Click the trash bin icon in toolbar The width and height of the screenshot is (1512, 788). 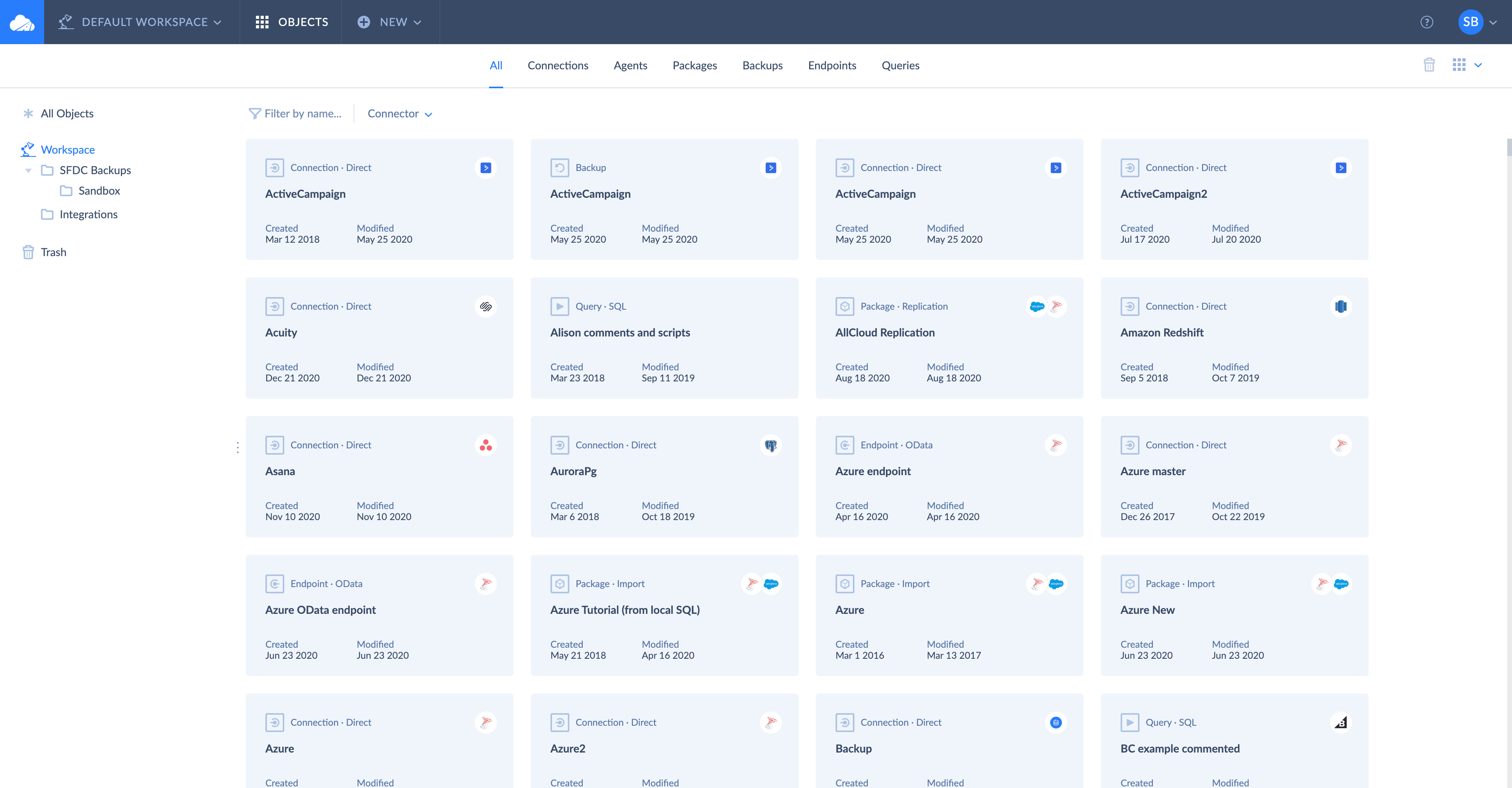(1429, 65)
